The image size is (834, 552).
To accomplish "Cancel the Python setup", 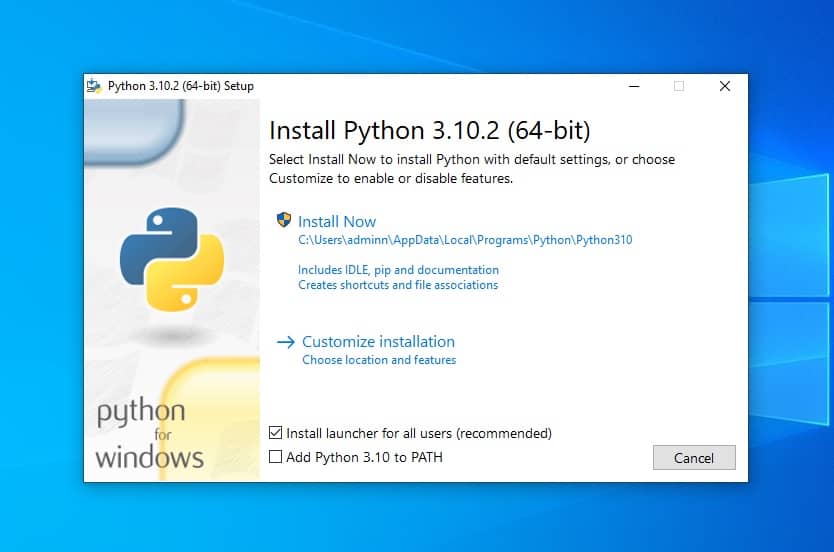I will coord(694,458).
